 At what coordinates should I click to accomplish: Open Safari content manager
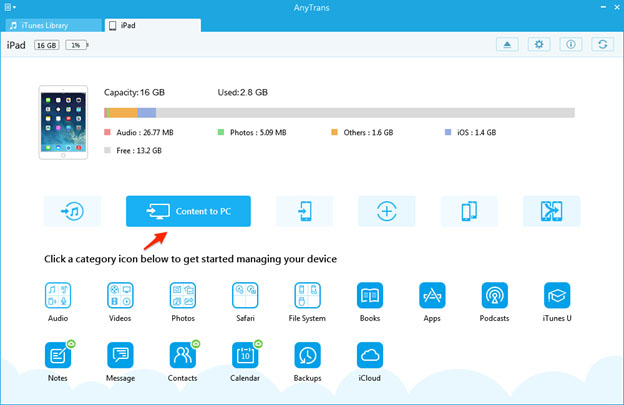point(245,295)
